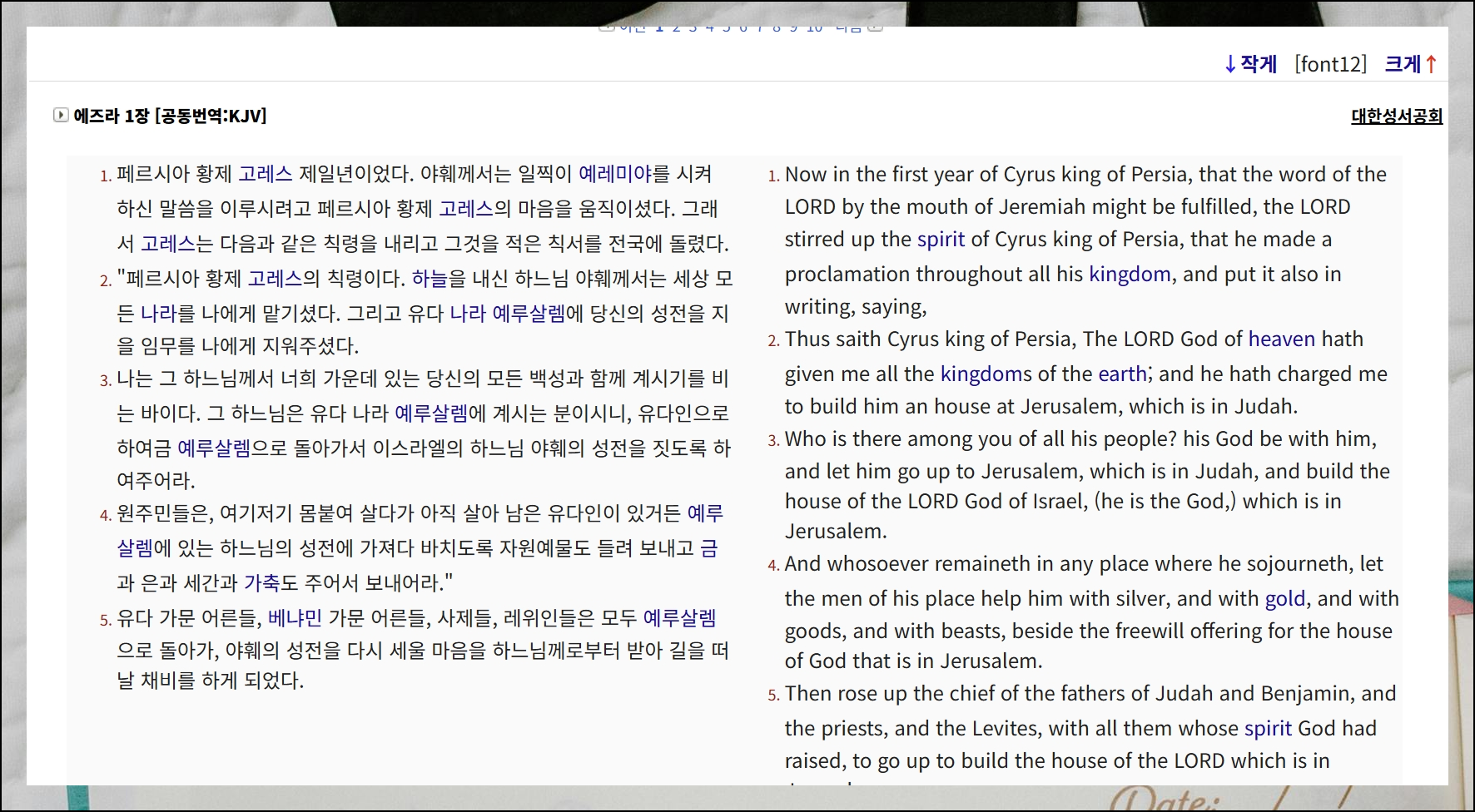1475x812 pixels.
Task: Click the 에즈라 1장 [공동번역:KJV] heading text
Action: [170, 116]
